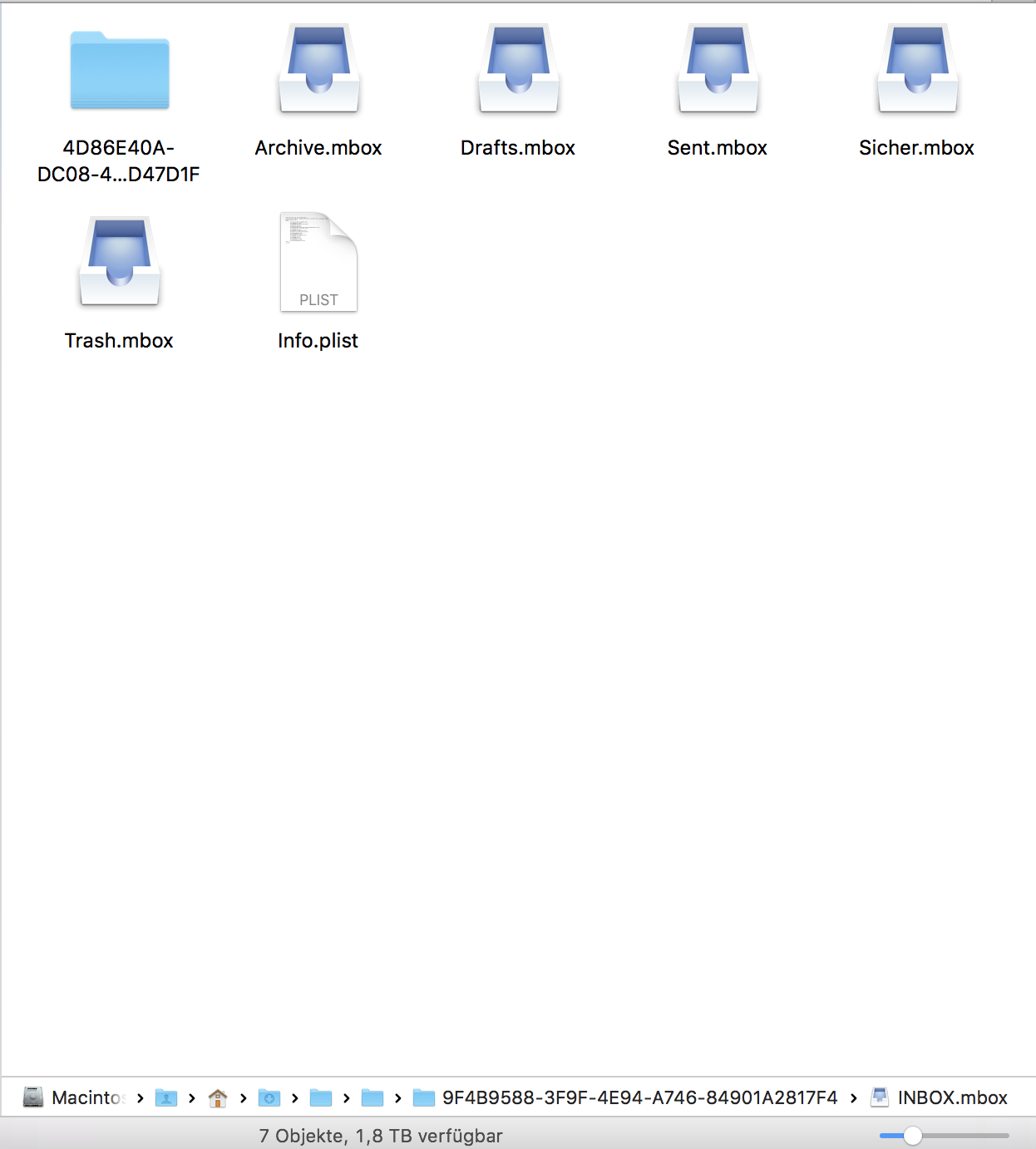The width and height of the screenshot is (1036, 1149).
Task: Click the Macintosh HD disk icon in path bar
Action: [32, 1097]
